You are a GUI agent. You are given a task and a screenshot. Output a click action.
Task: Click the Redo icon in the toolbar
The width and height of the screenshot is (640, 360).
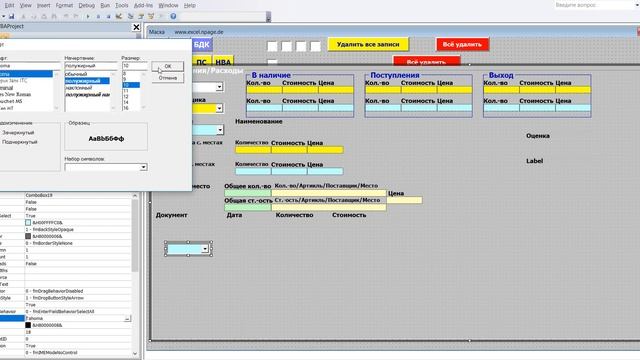76,16
